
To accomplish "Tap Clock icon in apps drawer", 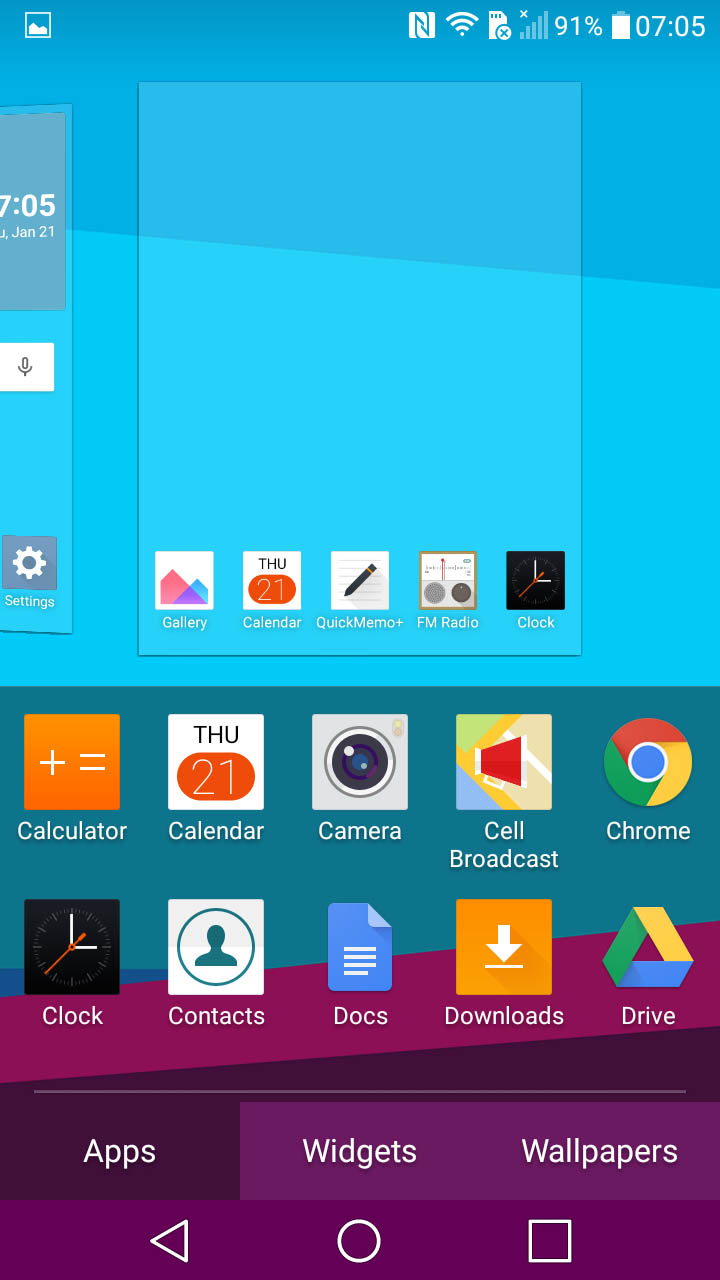I will click(x=72, y=947).
